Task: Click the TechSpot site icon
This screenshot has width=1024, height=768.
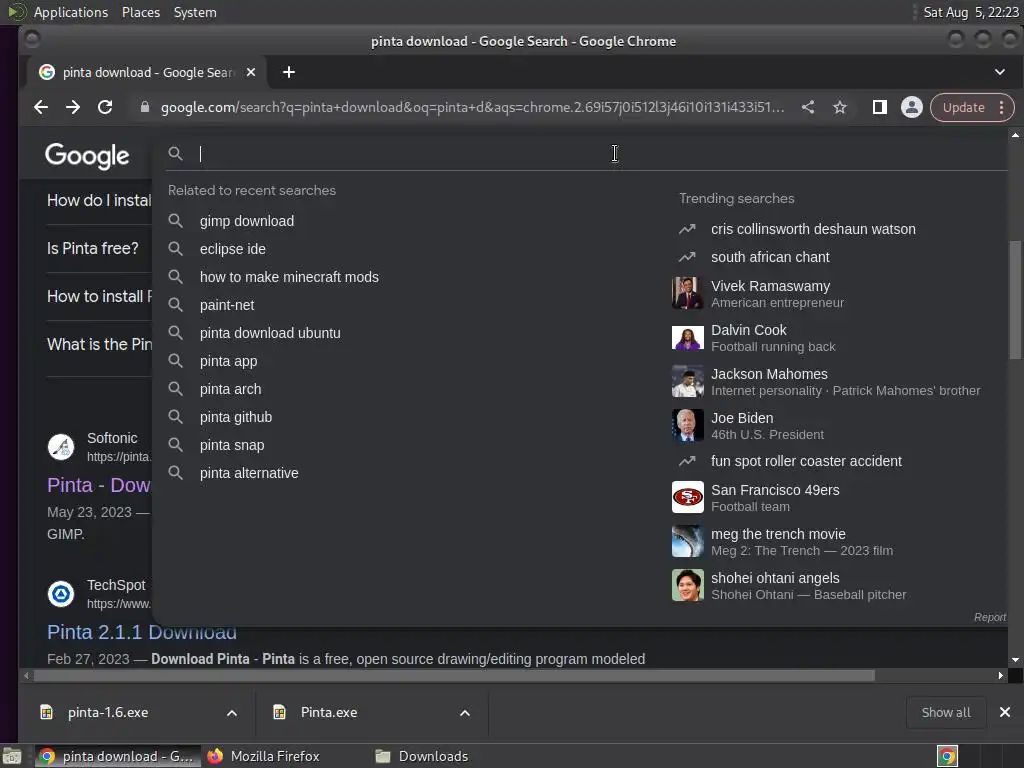Action: click(x=61, y=594)
